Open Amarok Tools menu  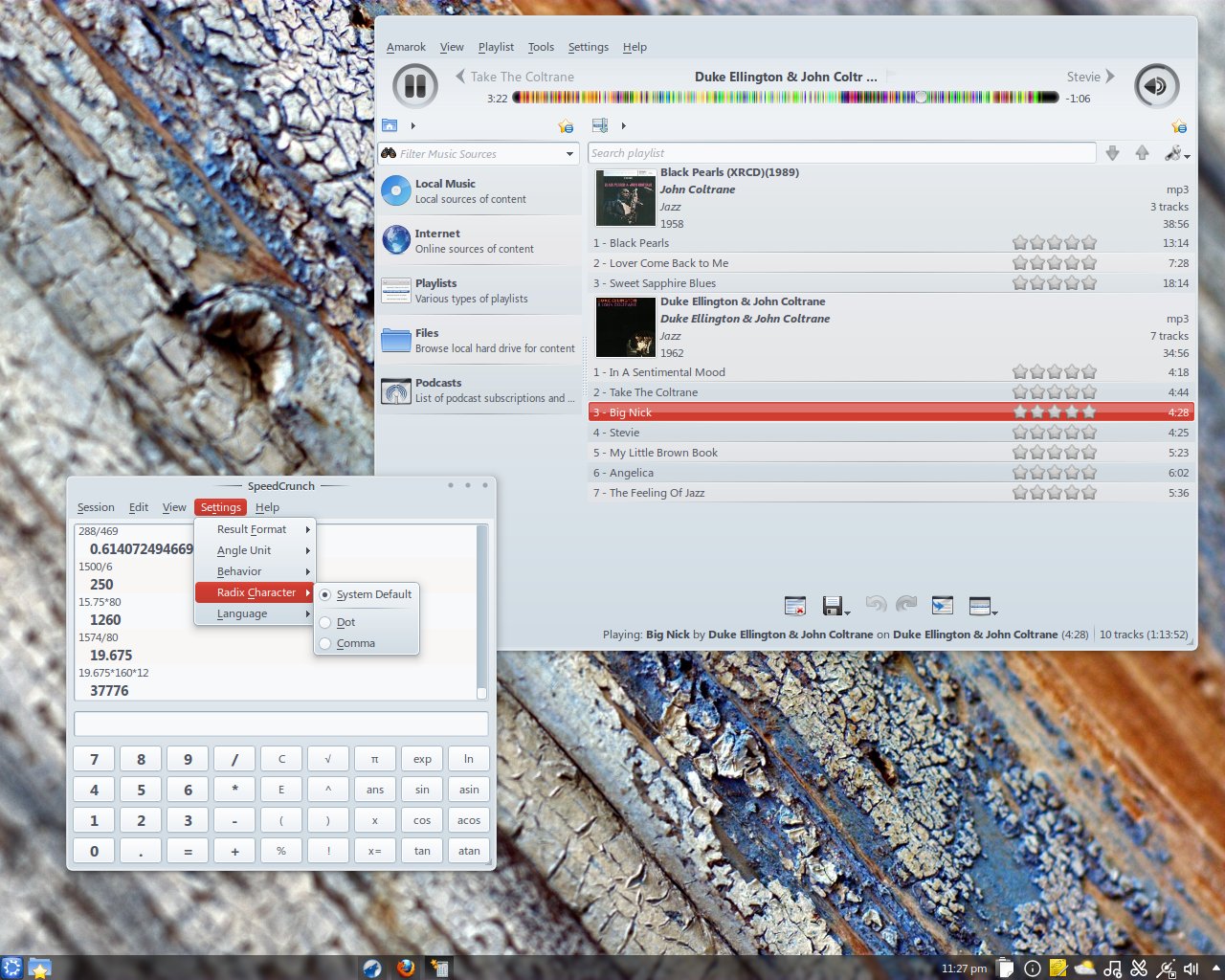(541, 47)
